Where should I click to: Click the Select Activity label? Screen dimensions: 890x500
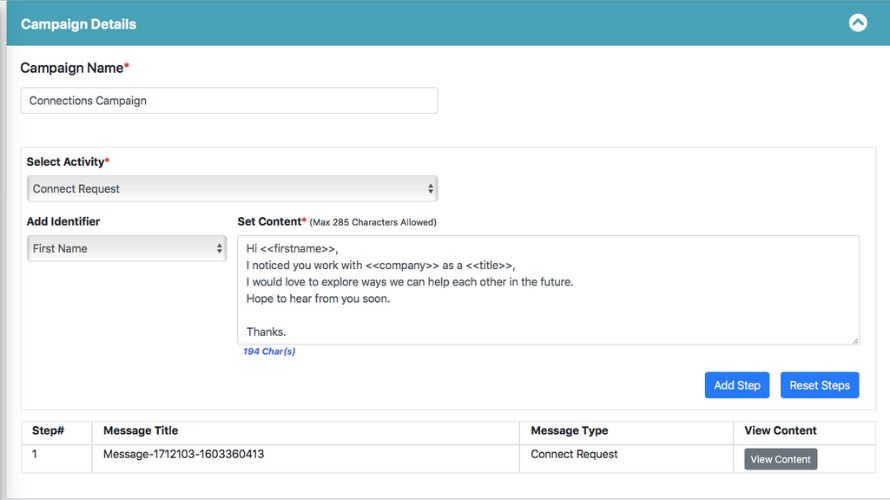(66, 162)
